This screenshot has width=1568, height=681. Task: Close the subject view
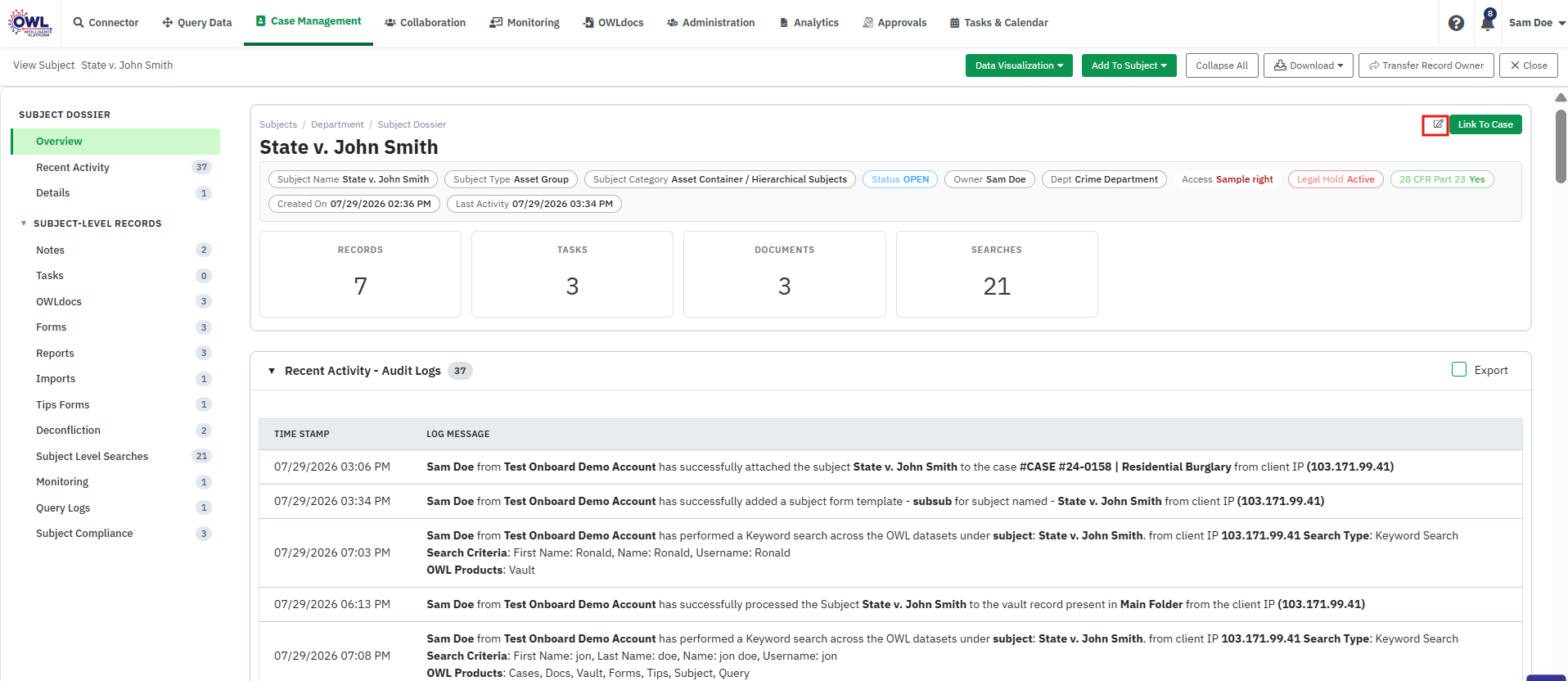coord(1528,65)
